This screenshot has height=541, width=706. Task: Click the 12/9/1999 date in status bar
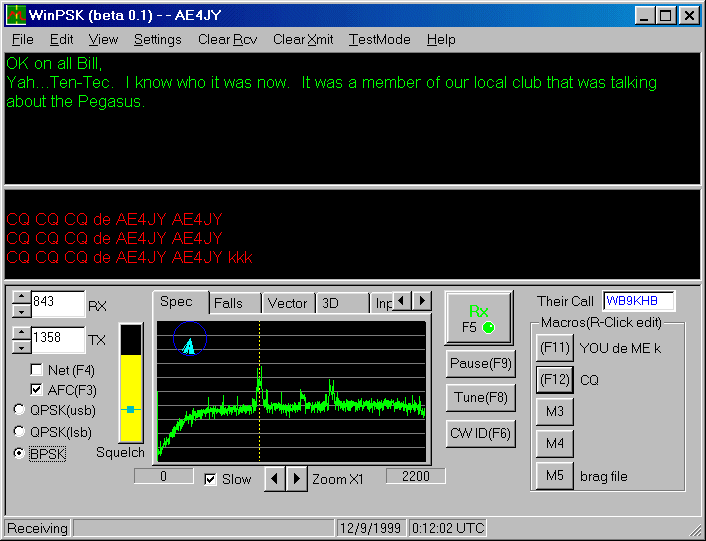370,528
